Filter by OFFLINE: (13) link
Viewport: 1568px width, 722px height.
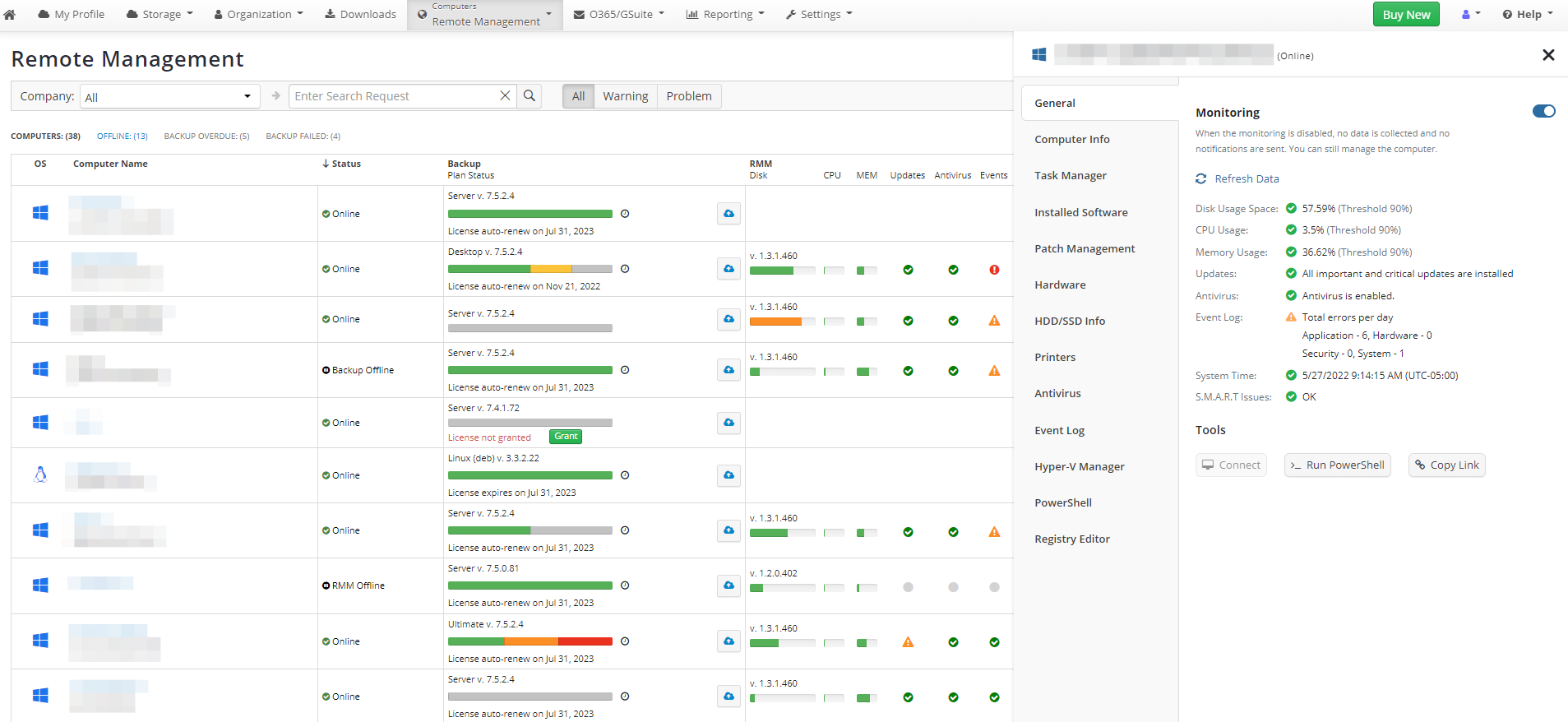[x=122, y=137]
